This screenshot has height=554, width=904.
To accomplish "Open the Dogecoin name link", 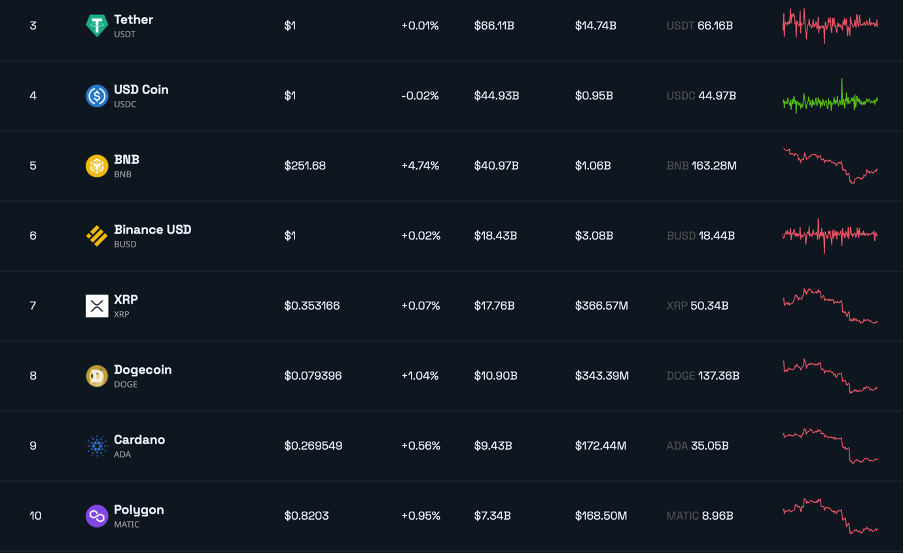I will pos(143,370).
